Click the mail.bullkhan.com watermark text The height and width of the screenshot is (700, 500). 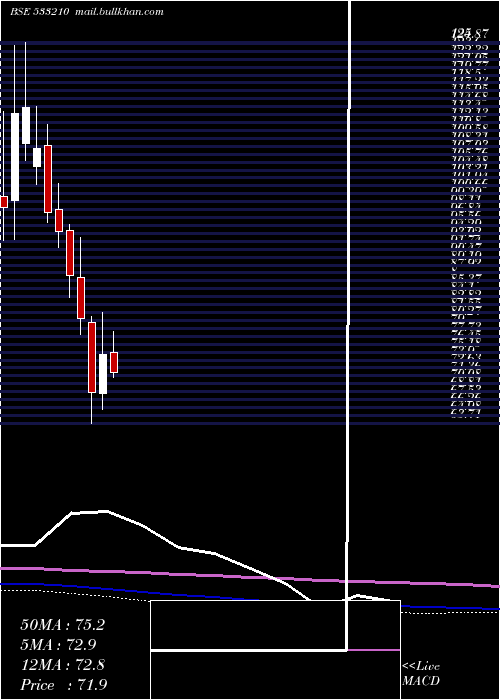[x=119, y=12]
